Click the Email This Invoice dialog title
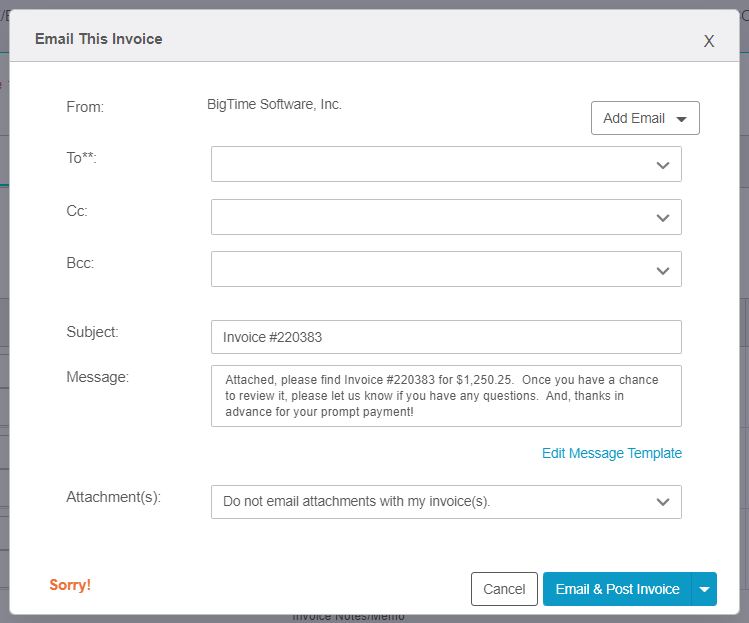Image resolution: width=749 pixels, height=623 pixels. click(98, 39)
